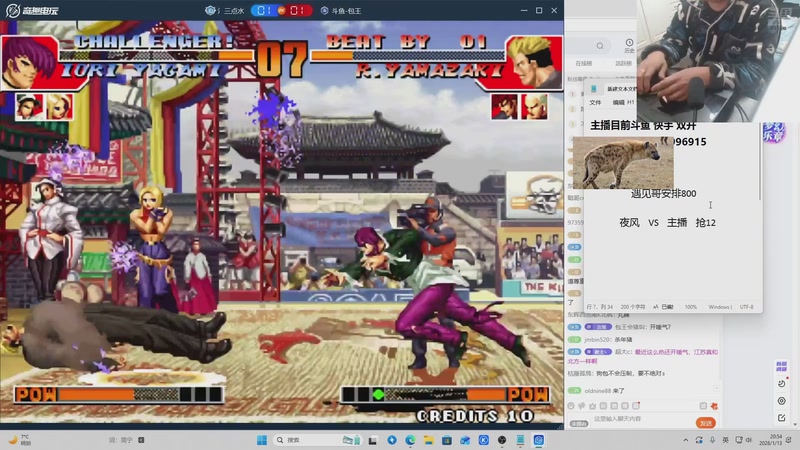Click the shield icon beside 斗鱼-包王
The width and height of the screenshot is (800, 450).
point(324,10)
